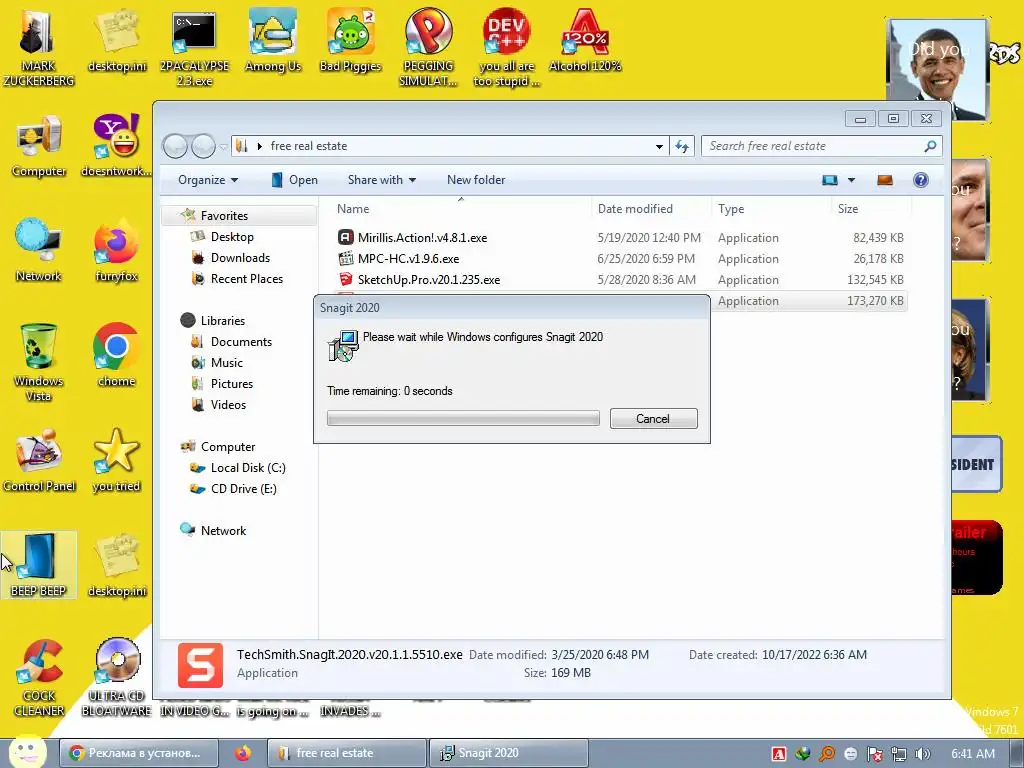The image size is (1024, 768).
Task: Click the Search free real estate box
Action: click(x=822, y=146)
